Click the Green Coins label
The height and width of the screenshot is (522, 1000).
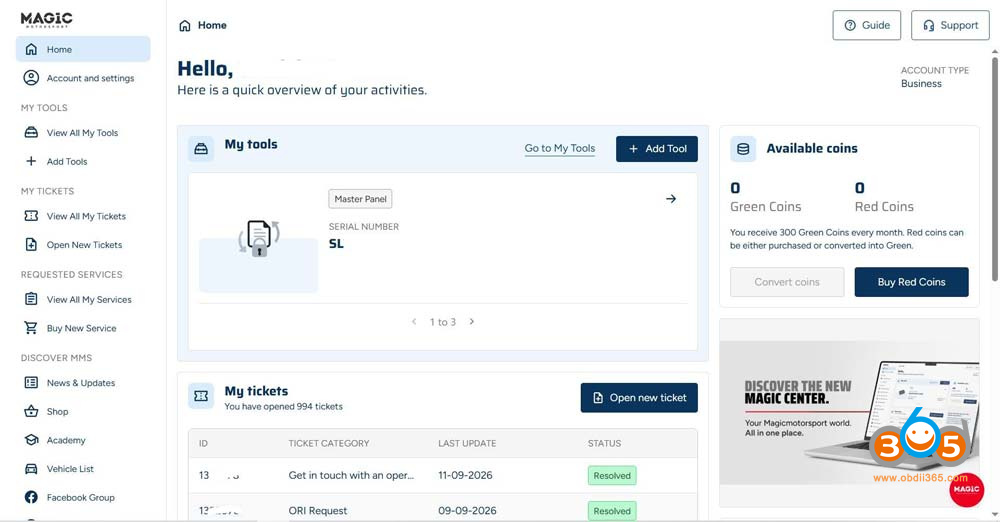(765, 207)
